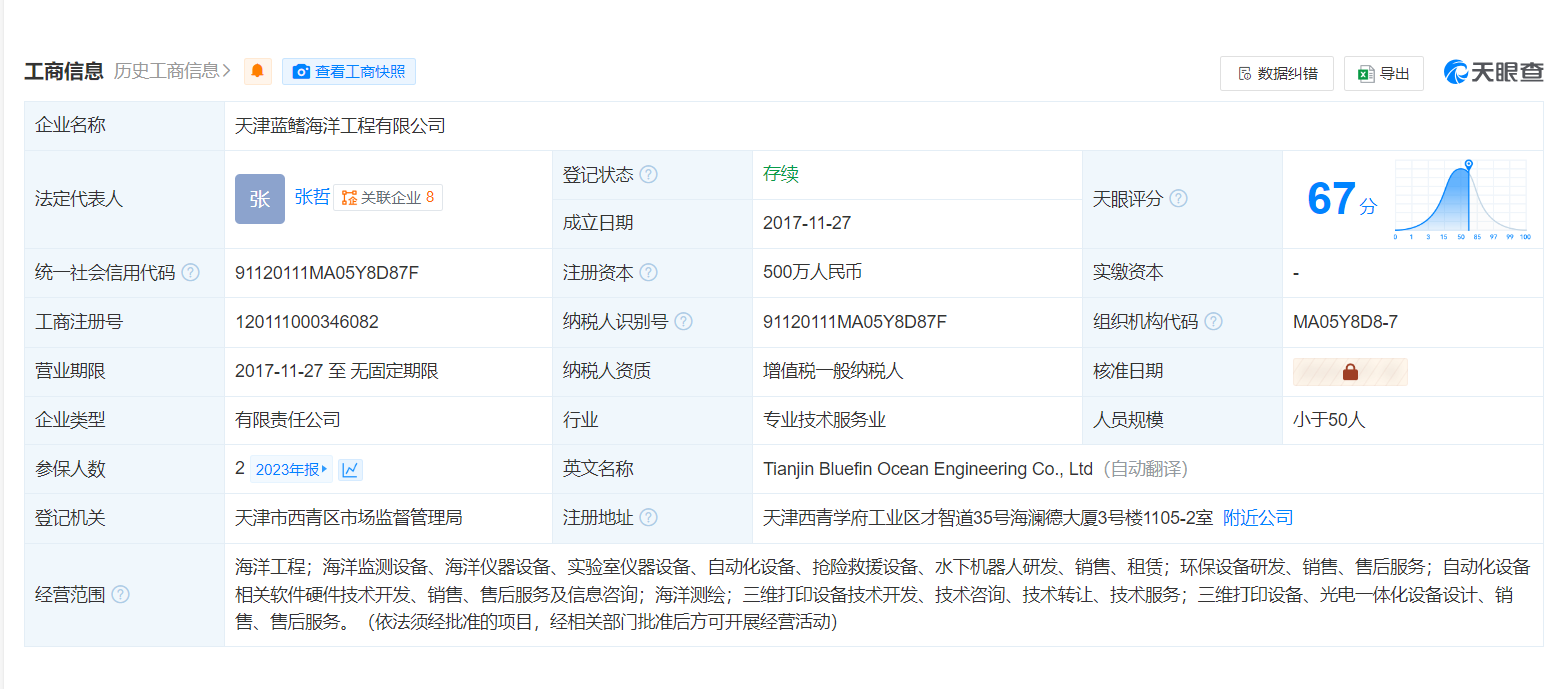Click help icon next to 注册资本
The height and width of the screenshot is (689, 1561).
tap(649, 273)
